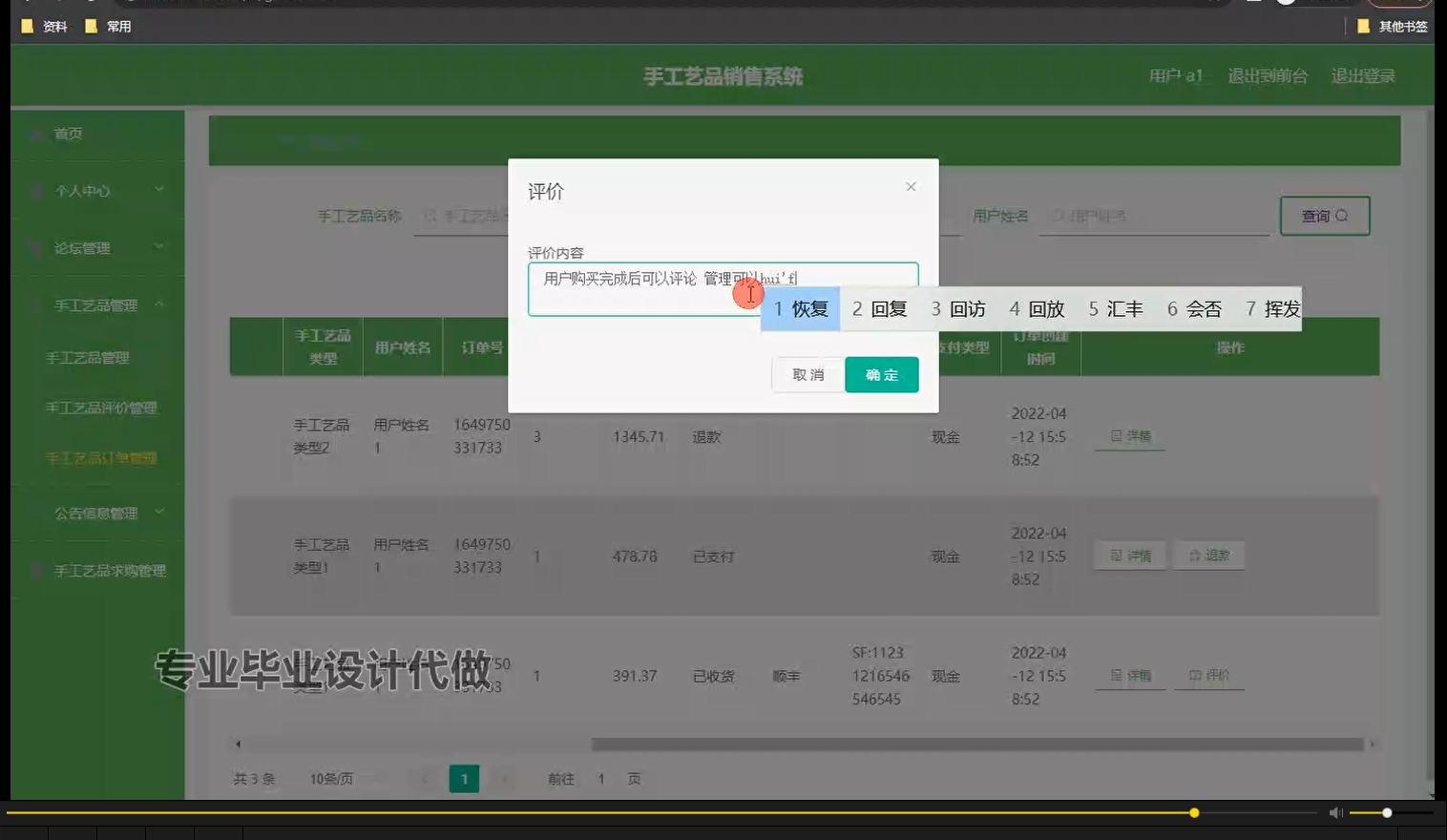
Task: Select the 首页 home icon in sidebar
Action: point(35,134)
